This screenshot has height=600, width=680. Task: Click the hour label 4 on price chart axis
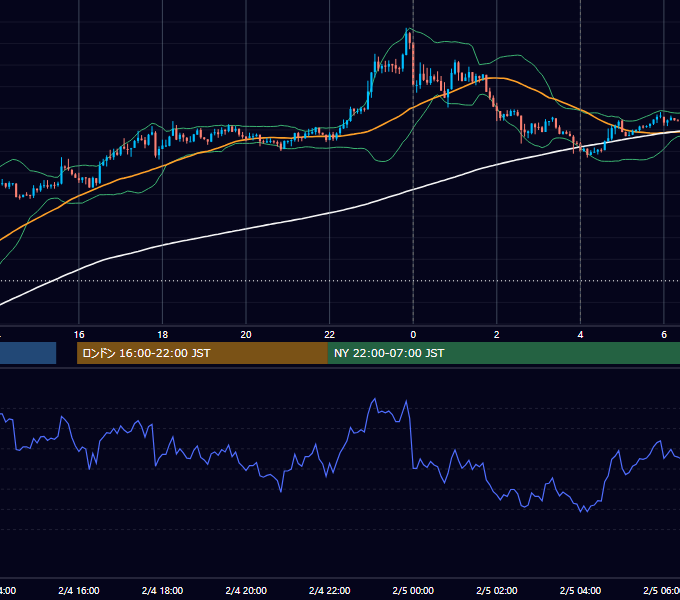tap(580, 335)
